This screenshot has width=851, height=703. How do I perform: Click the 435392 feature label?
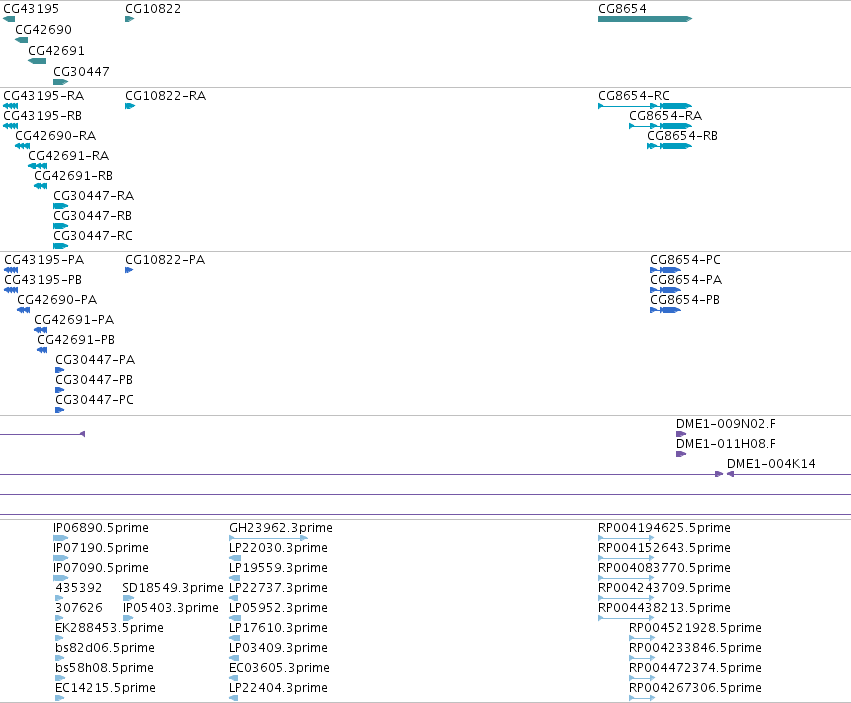coord(79,587)
